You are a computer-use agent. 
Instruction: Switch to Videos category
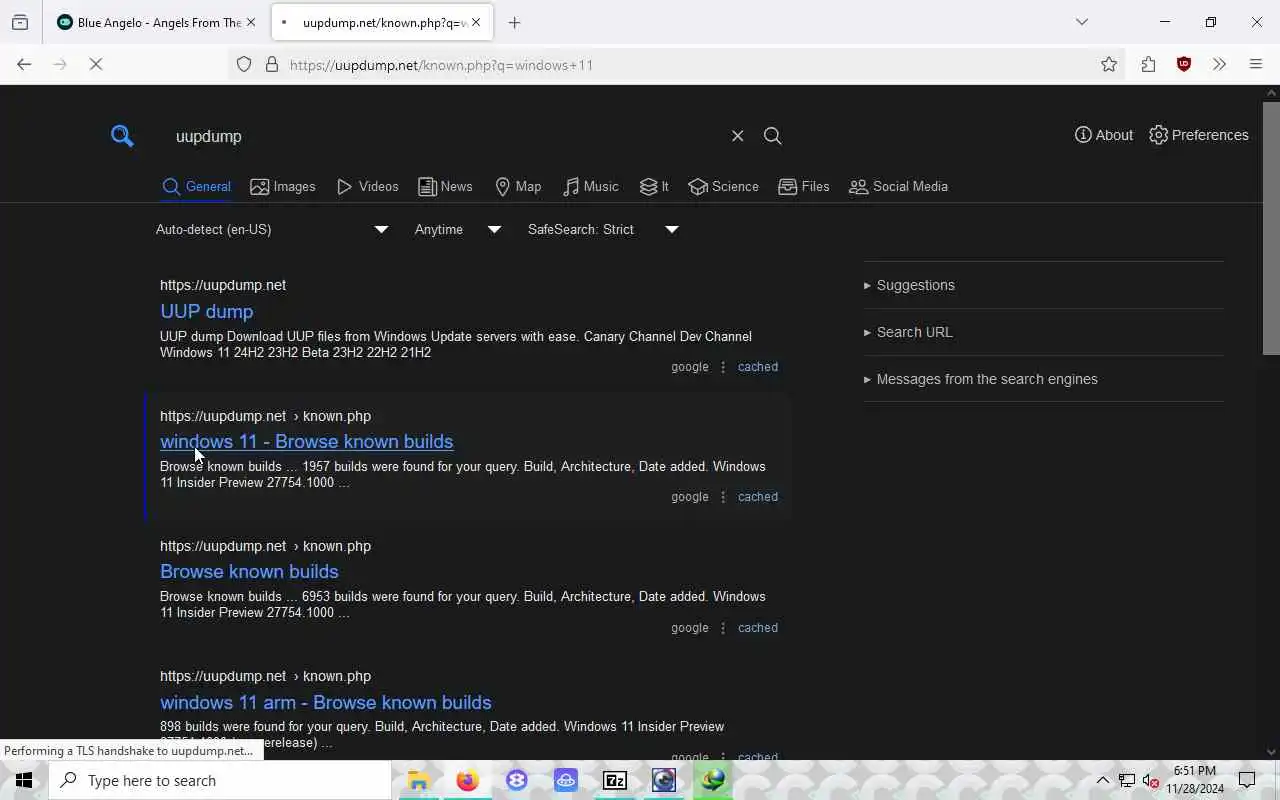368,187
